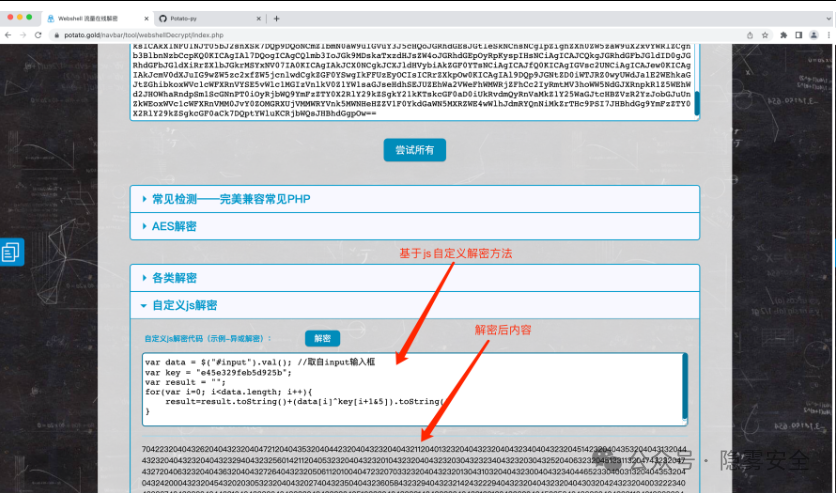Click the browser forward arrow
The width and height of the screenshot is (836, 493).
point(23,35)
